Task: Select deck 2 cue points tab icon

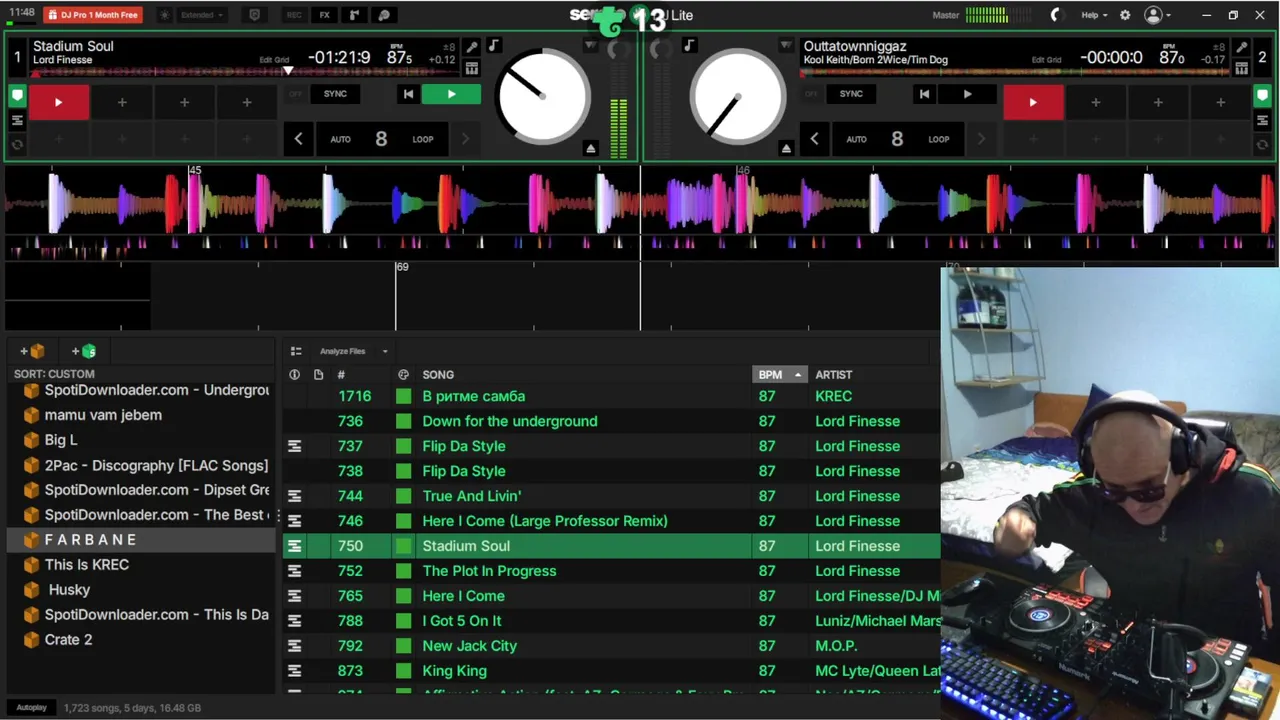Action: click(x=1262, y=96)
